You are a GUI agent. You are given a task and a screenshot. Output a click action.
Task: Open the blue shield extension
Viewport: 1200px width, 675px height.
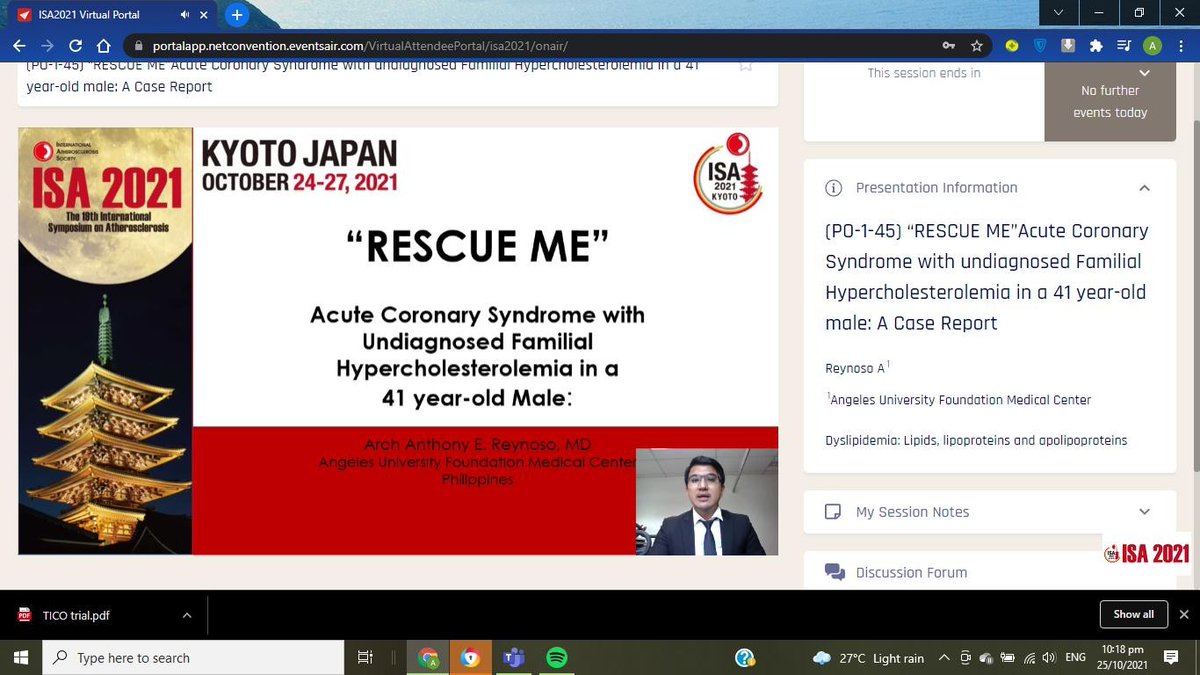click(x=1040, y=46)
